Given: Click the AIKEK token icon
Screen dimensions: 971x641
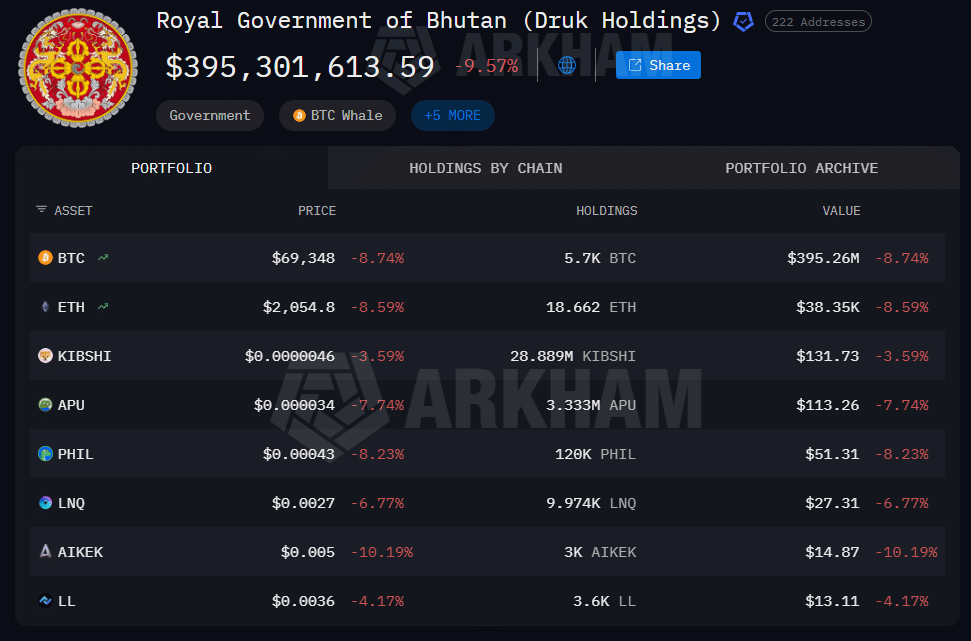Looking at the screenshot, I should (x=45, y=551).
